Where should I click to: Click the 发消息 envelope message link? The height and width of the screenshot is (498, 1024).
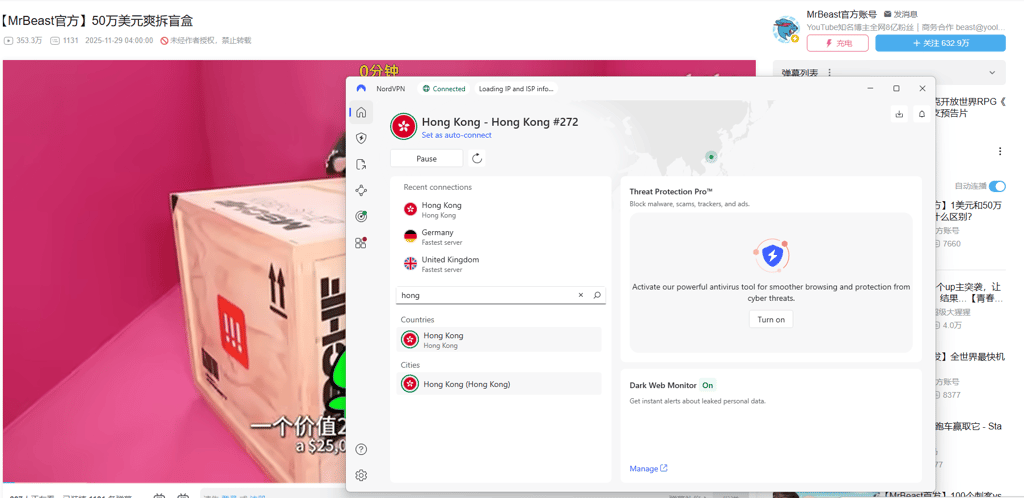[901, 14]
